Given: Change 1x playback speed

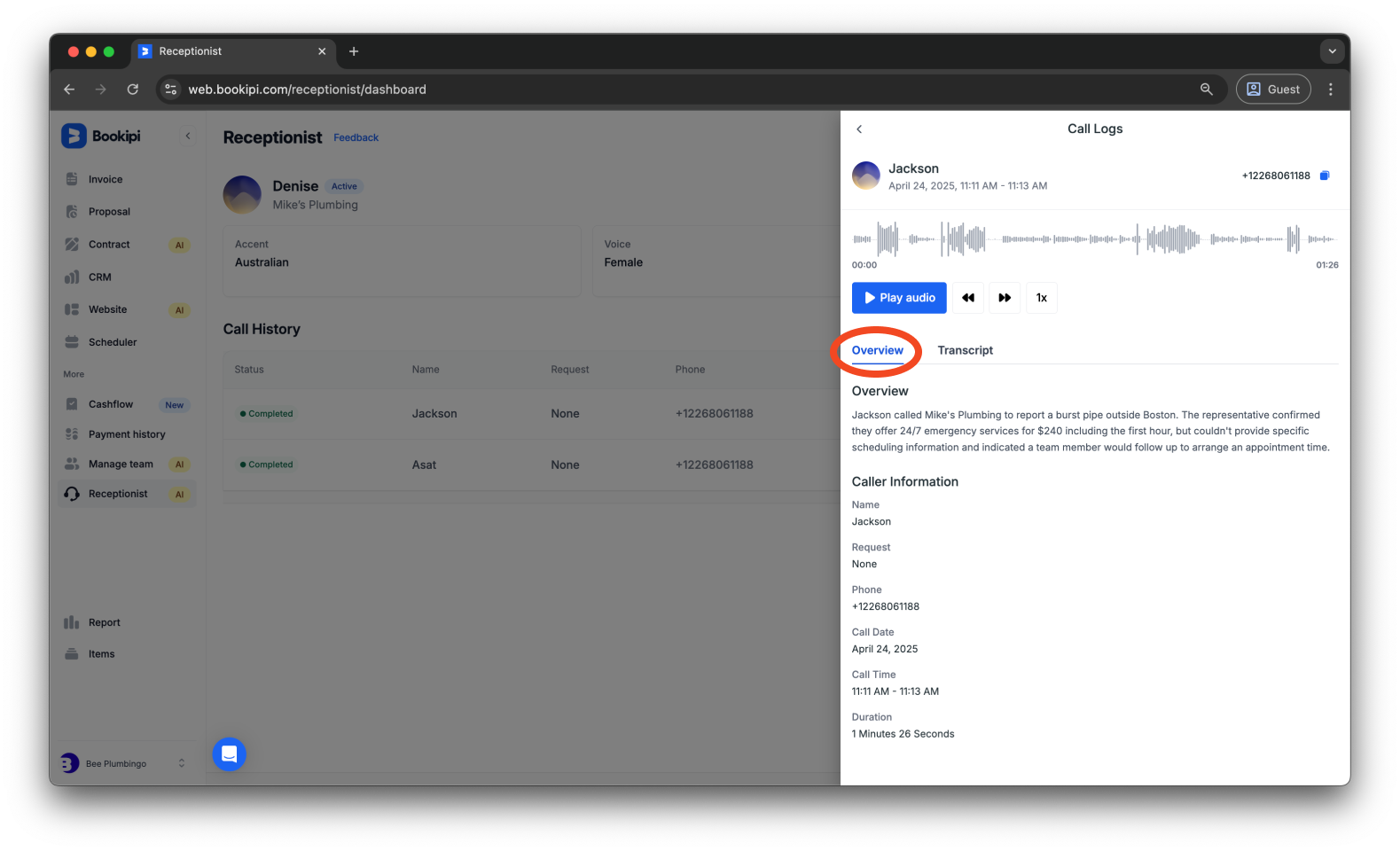Looking at the screenshot, I should coord(1042,298).
